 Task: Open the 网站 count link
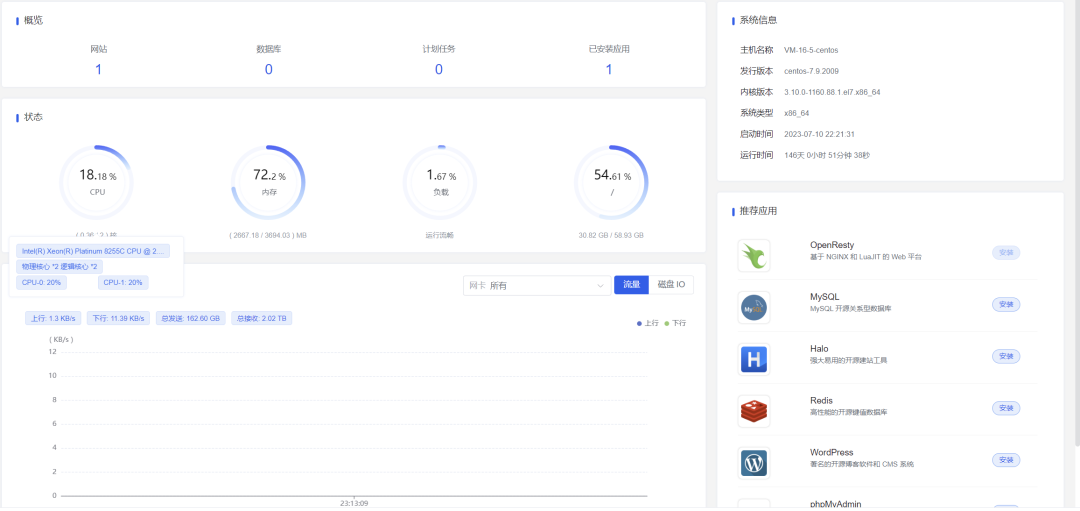tap(98, 70)
